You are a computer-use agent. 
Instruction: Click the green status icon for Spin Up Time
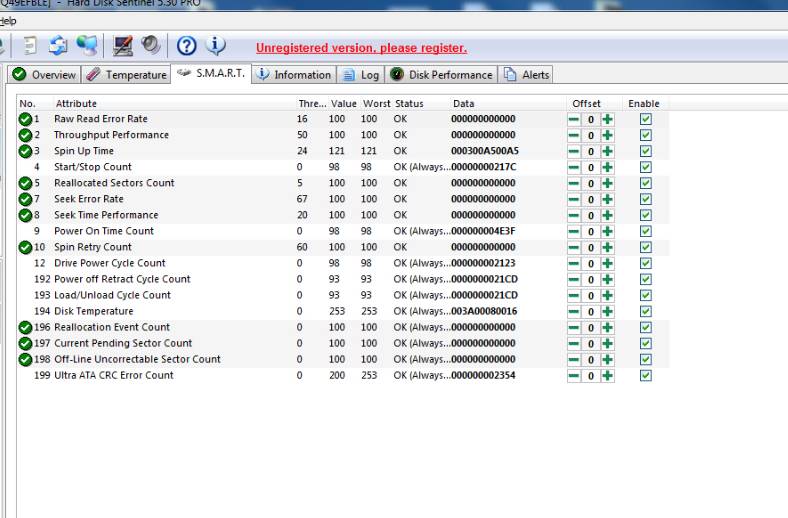pos(25,151)
